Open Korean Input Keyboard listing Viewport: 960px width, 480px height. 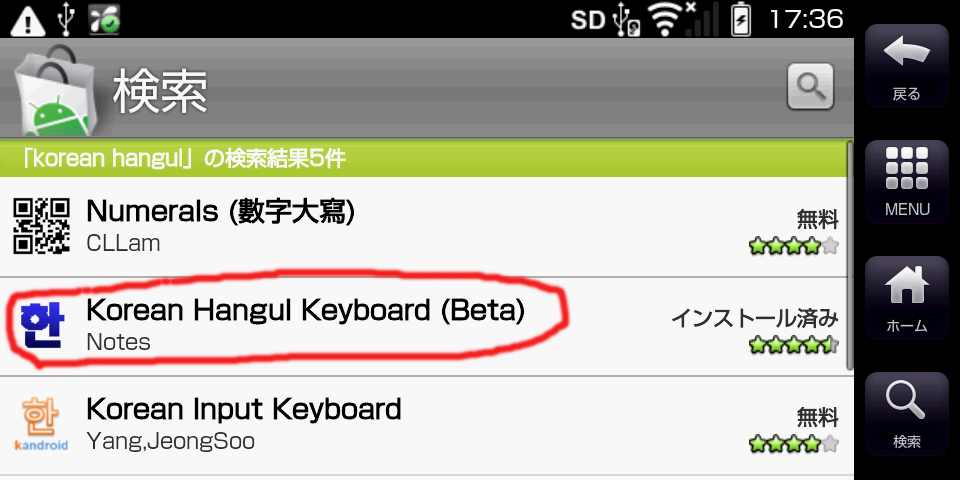[244, 409]
